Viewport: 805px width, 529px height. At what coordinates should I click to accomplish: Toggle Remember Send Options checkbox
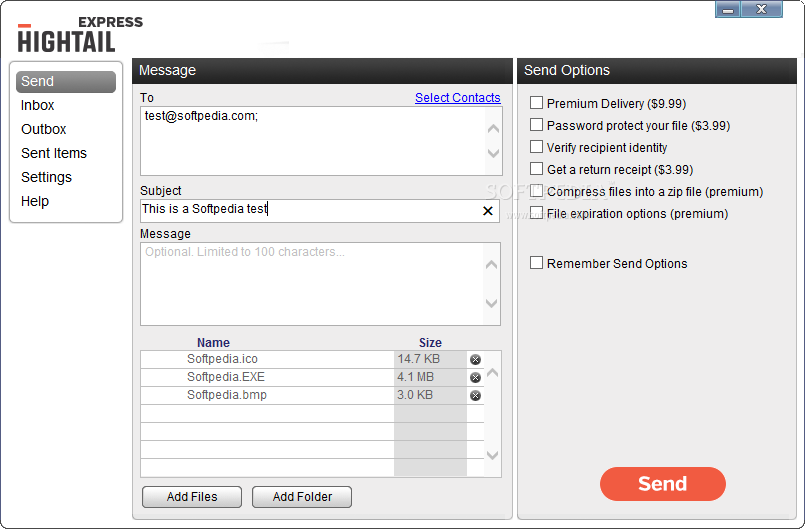tap(536, 263)
